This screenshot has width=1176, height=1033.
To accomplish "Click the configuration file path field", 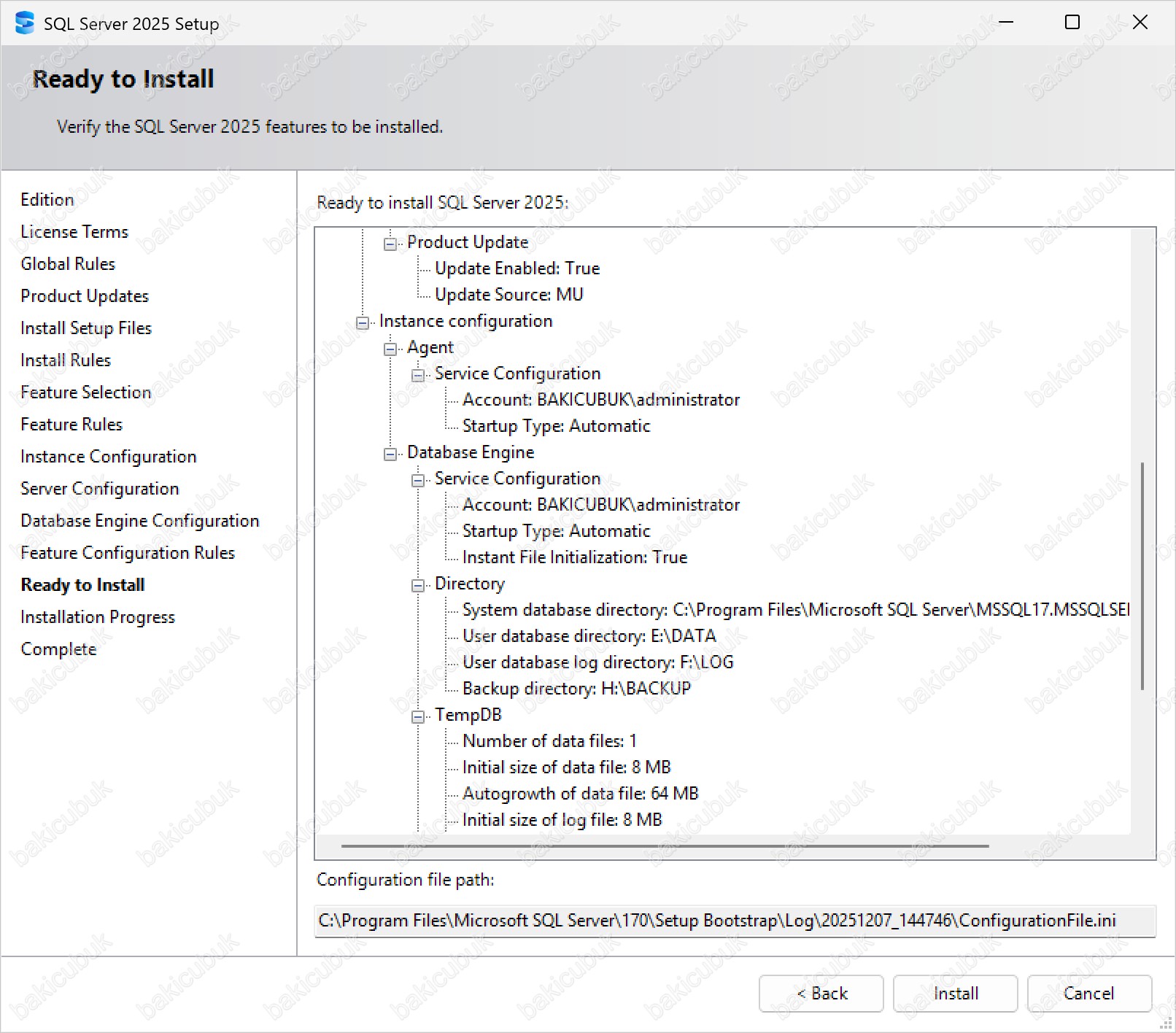I will click(734, 921).
